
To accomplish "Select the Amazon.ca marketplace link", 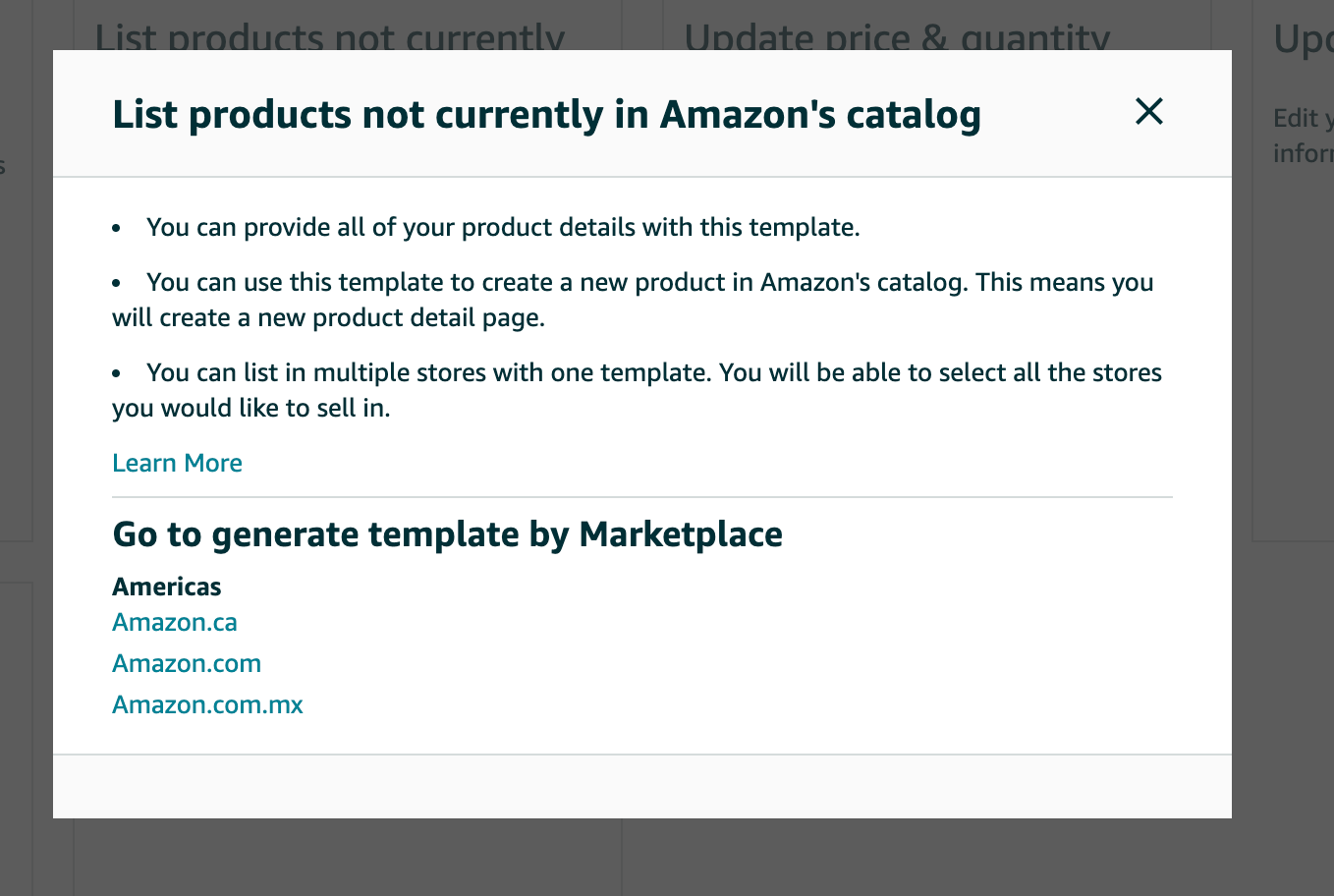I will (x=174, y=622).
